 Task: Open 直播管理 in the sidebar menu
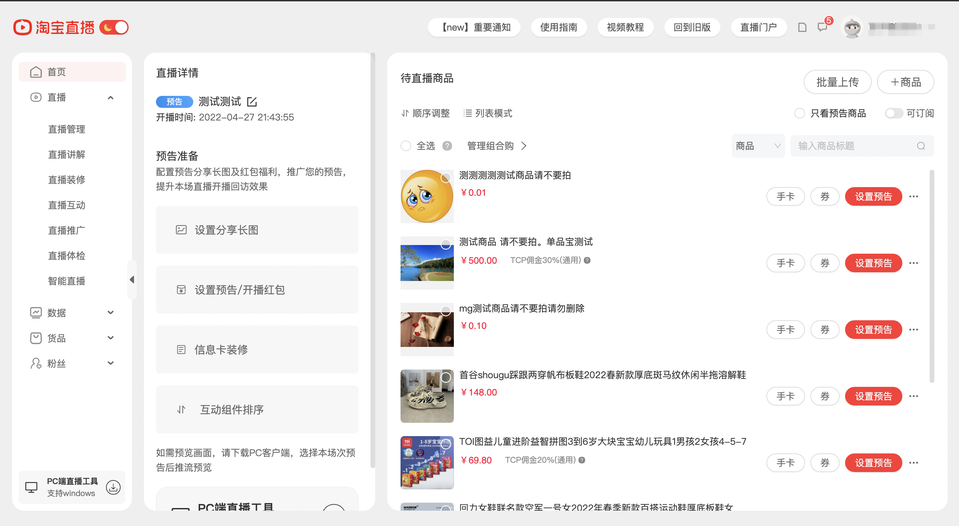(67, 129)
